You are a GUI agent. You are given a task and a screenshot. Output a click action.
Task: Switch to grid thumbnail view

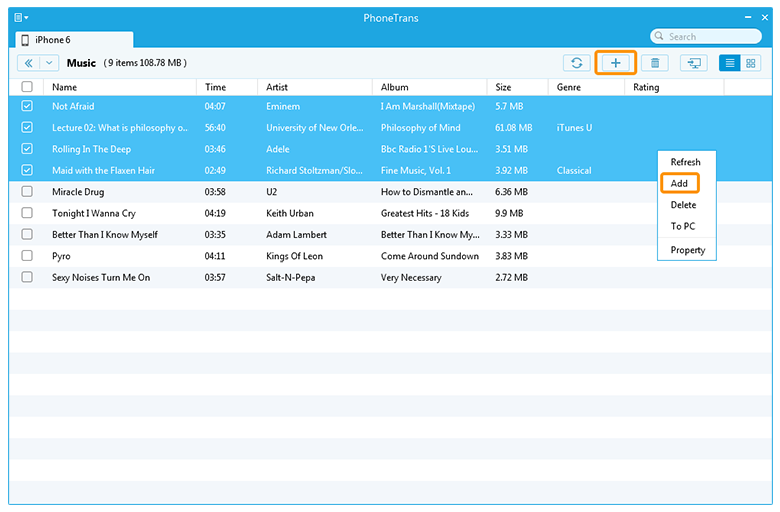751,63
